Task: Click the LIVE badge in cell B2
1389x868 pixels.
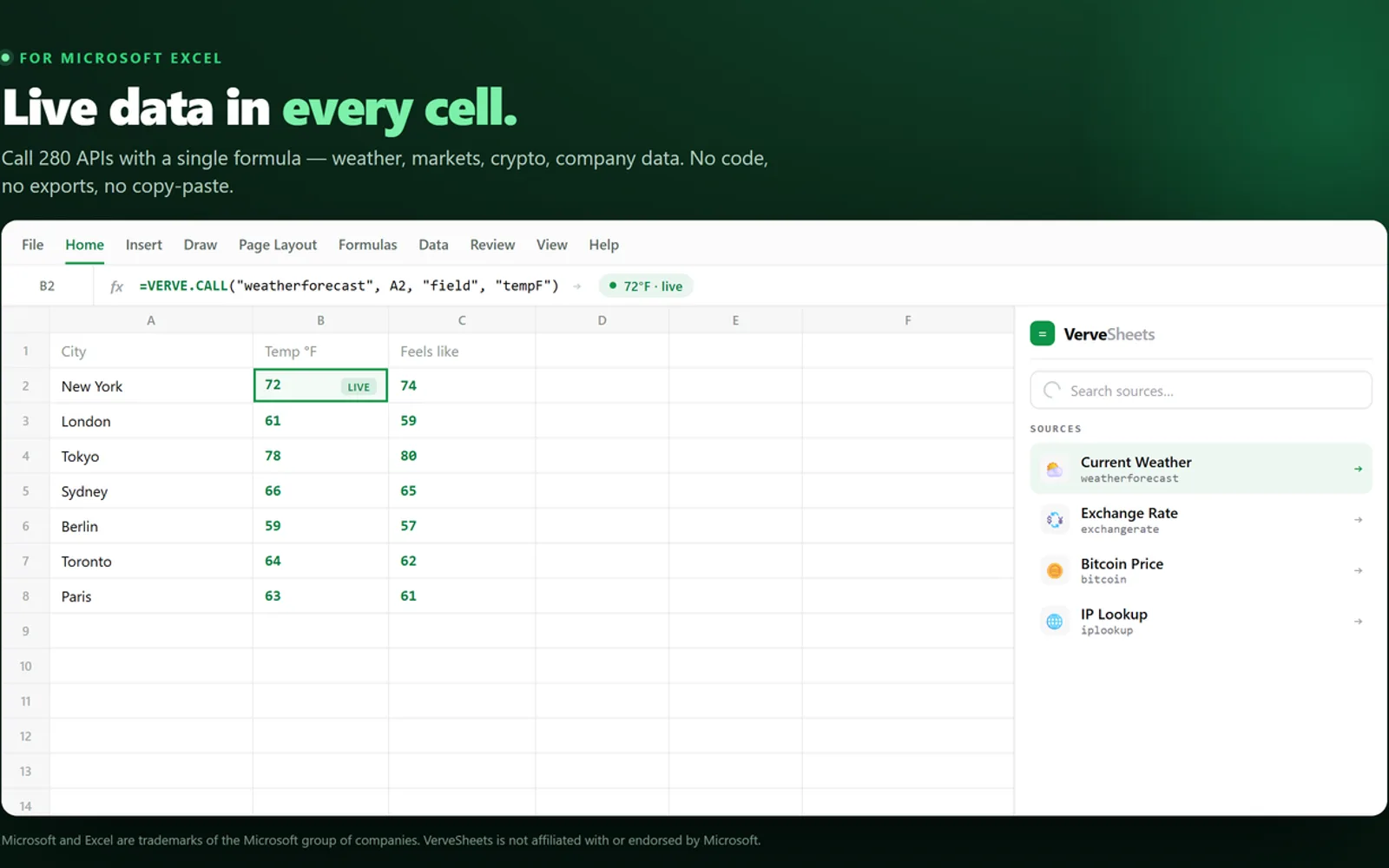Action: 359,387
